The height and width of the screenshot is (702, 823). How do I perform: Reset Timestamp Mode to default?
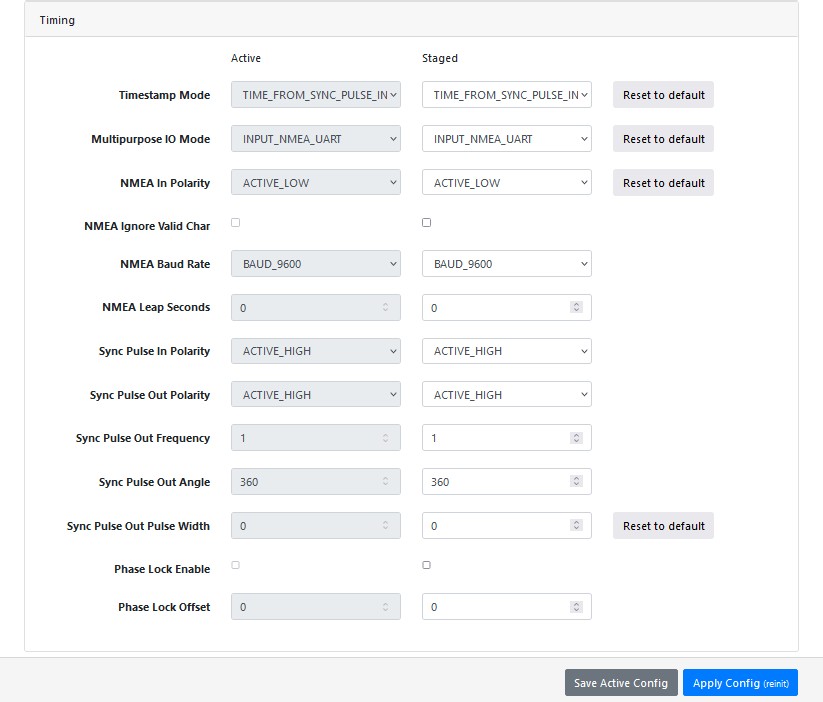663,95
